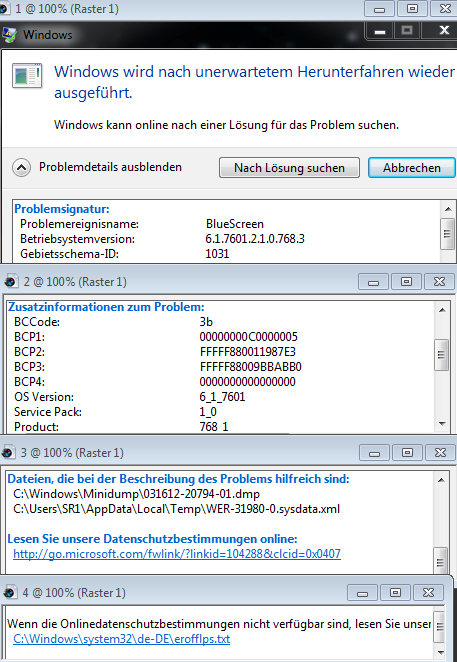Screen dimensions: 457x662
Task: Minimize window '2 @ 100% (Raster 1)'
Action: (373, 282)
